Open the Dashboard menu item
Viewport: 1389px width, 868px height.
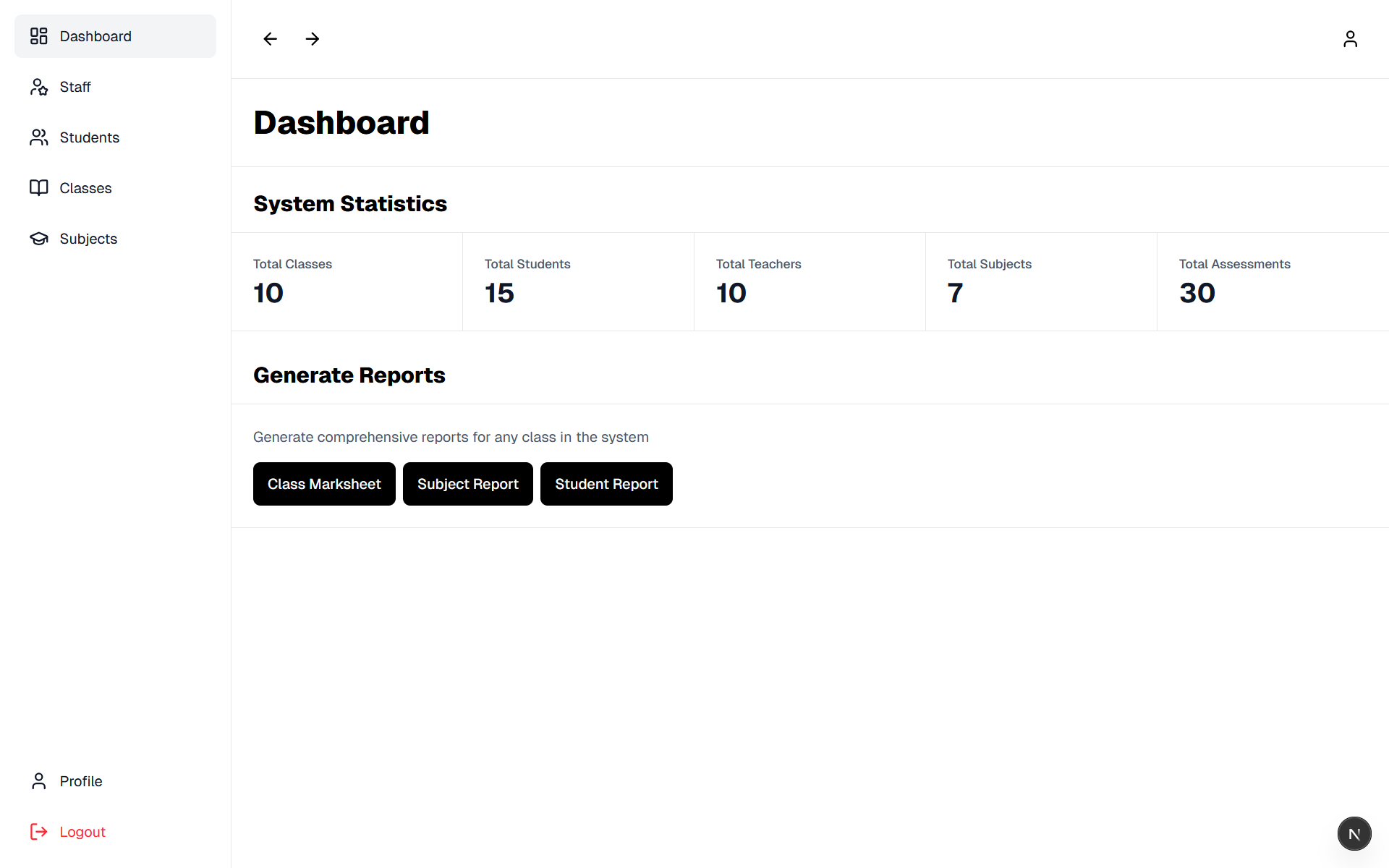115,36
